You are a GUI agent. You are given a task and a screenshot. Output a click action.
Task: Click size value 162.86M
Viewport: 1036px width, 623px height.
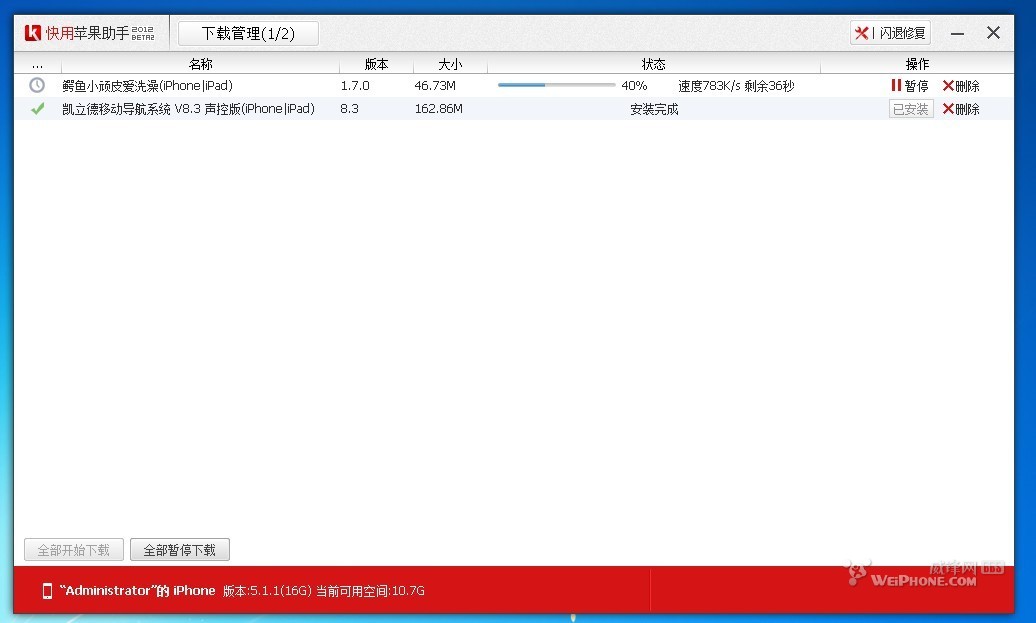point(438,109)
